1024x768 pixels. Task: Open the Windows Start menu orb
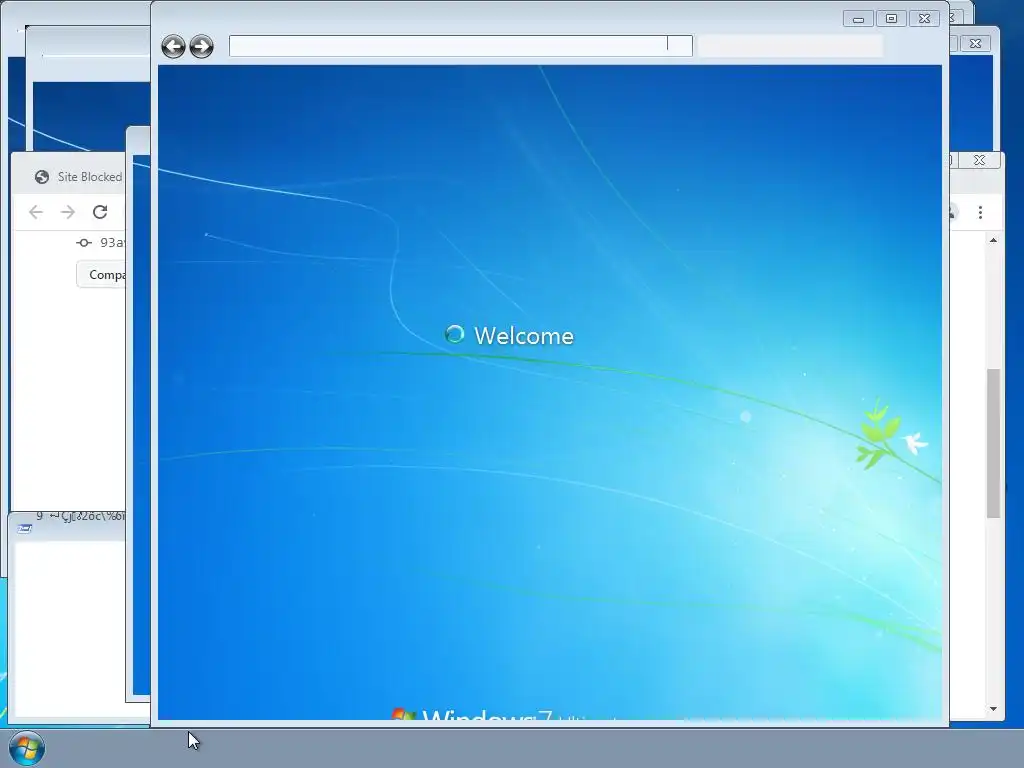[x=27, y=748]
